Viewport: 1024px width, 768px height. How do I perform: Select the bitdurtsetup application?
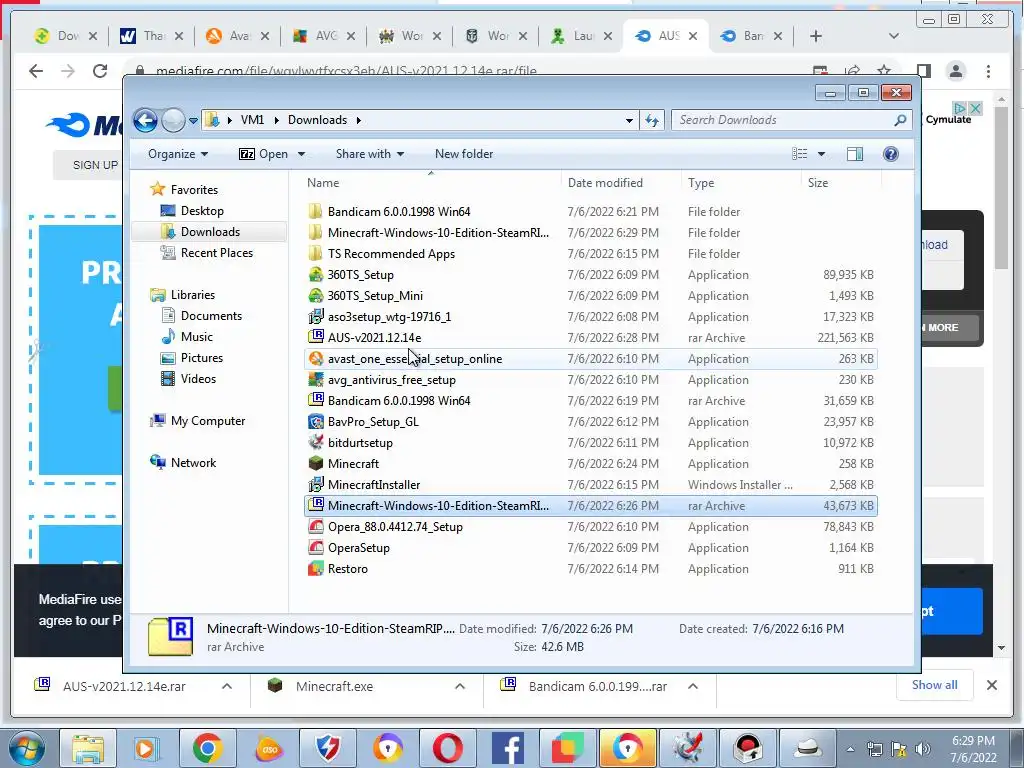point(360,443)
